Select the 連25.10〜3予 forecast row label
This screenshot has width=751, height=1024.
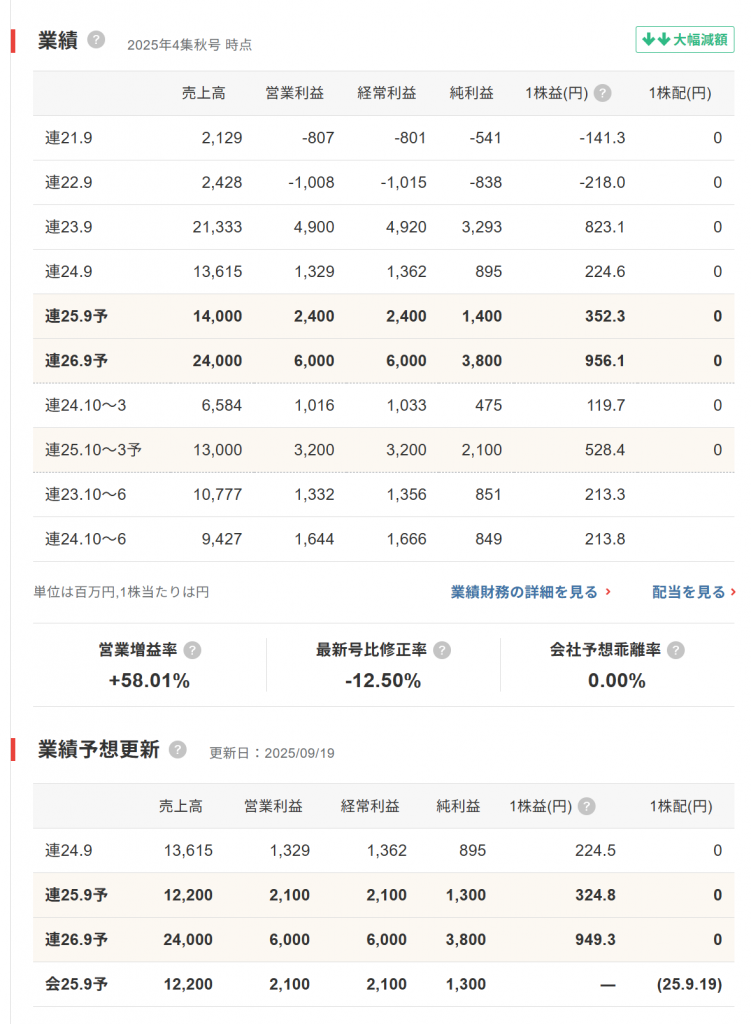pyautogui.click(x=93, y=450)
